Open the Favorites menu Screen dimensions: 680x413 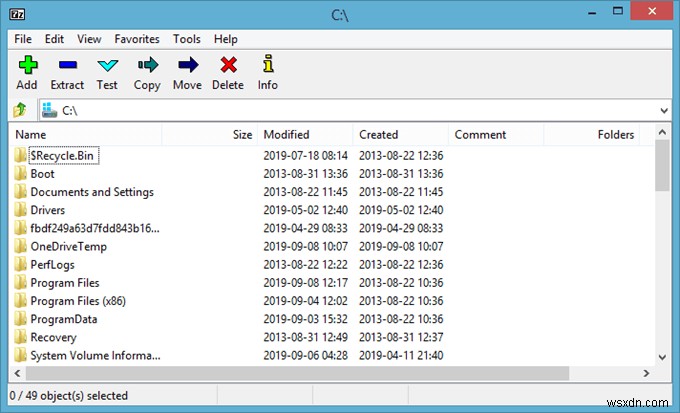(137, 39)
